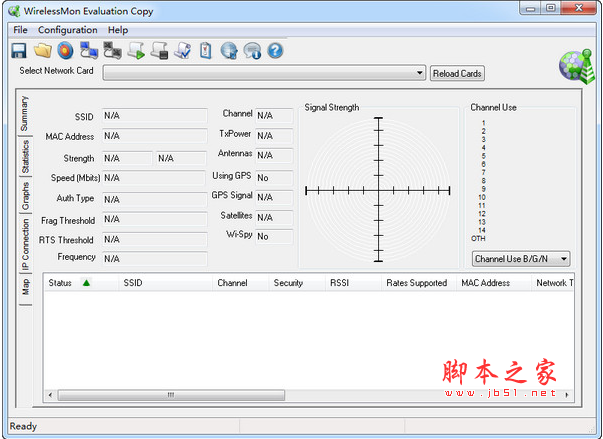Image resolution: width=603 pixels, height=439 pixels.
Task: Open the Help menu
Action: (x=118, y=30)
